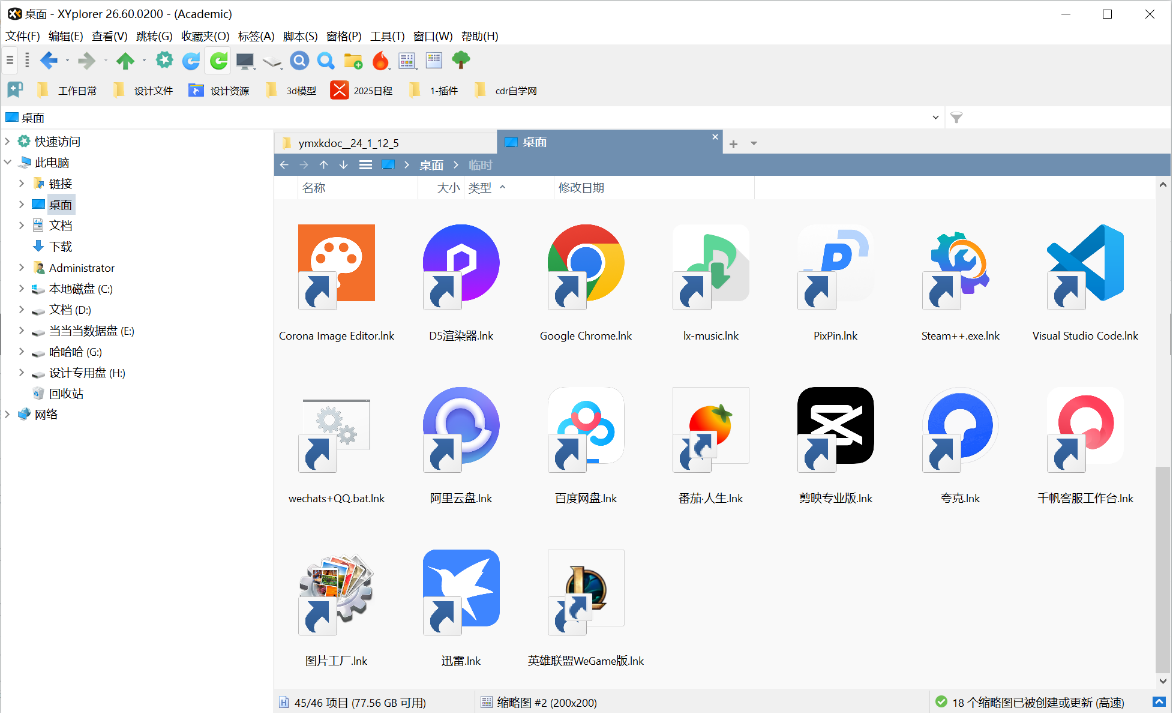Toggle the tree panel with the green tree icon

pos(461,61)
